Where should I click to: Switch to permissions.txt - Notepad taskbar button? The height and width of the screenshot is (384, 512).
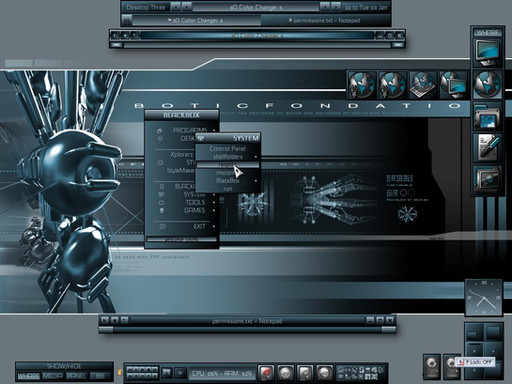click(325, 20)
